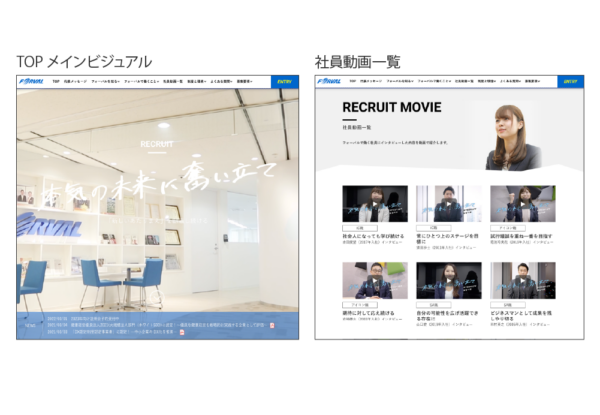Click the category tag under 期待に対して応え続ける
Screen dimensions: 600x415
tap(360, 305)
